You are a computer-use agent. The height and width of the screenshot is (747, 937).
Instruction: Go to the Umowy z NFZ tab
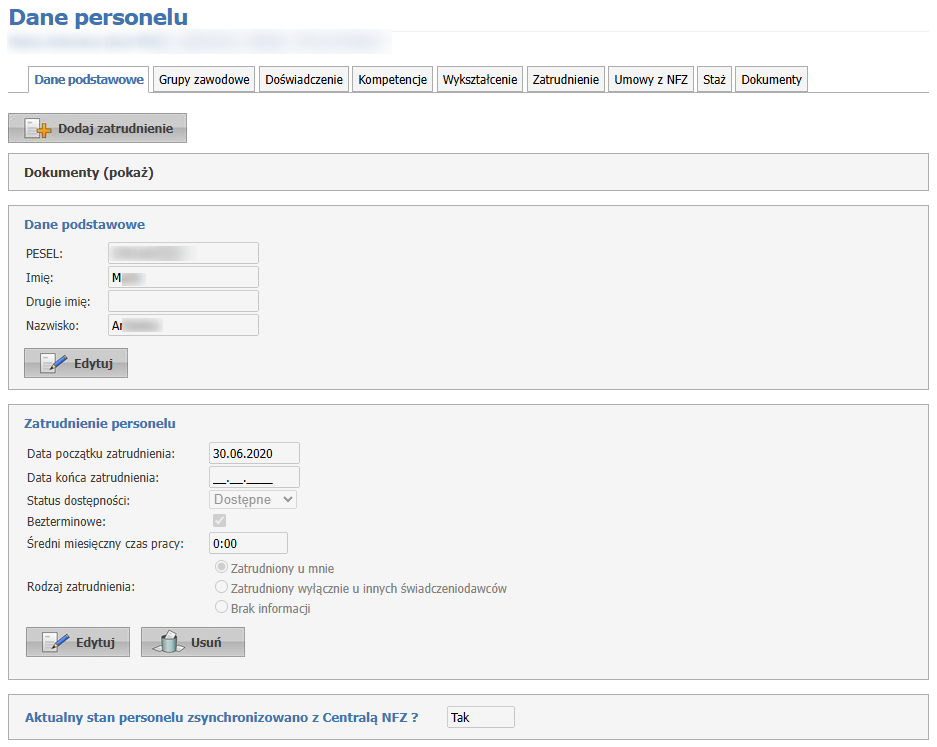tap(651, 80)
